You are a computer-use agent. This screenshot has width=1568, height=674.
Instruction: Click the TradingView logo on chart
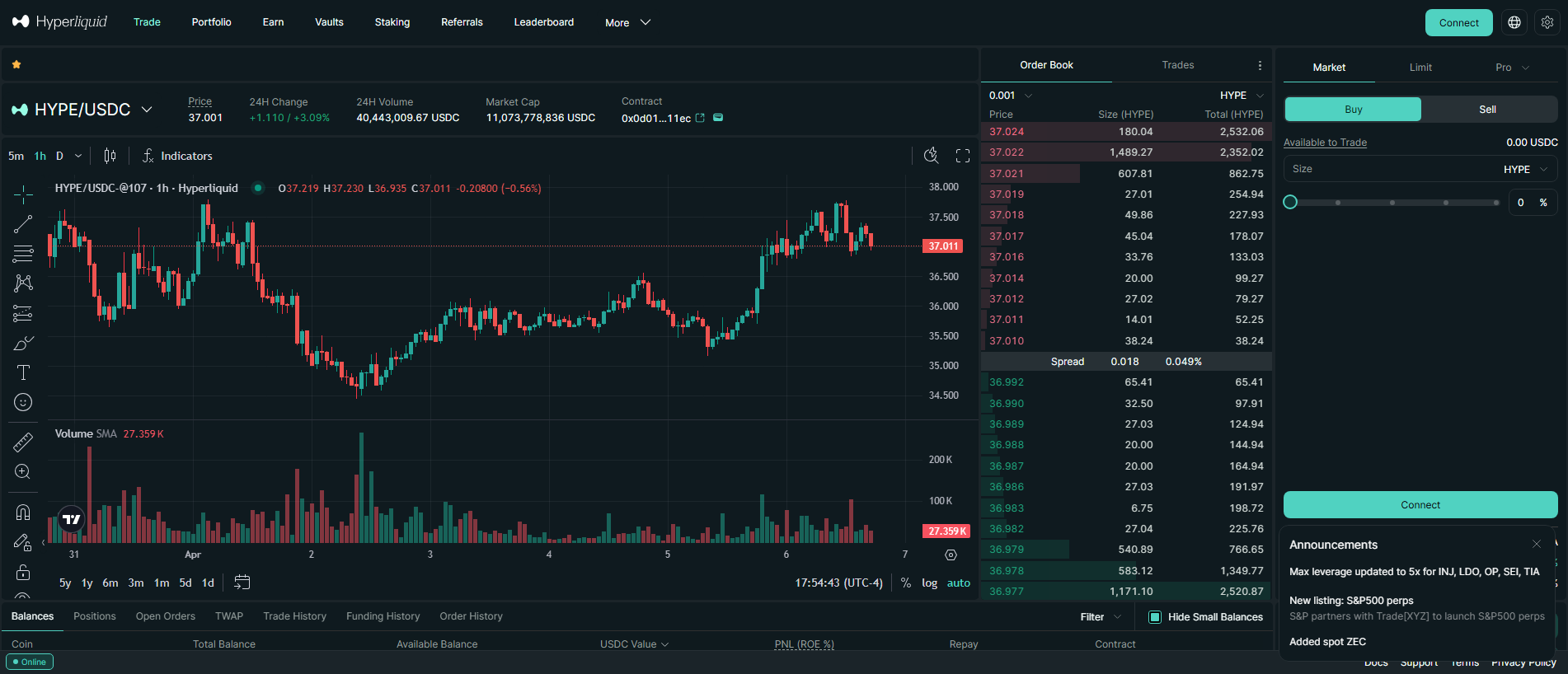pyautogui.click(x=72, y=519)
